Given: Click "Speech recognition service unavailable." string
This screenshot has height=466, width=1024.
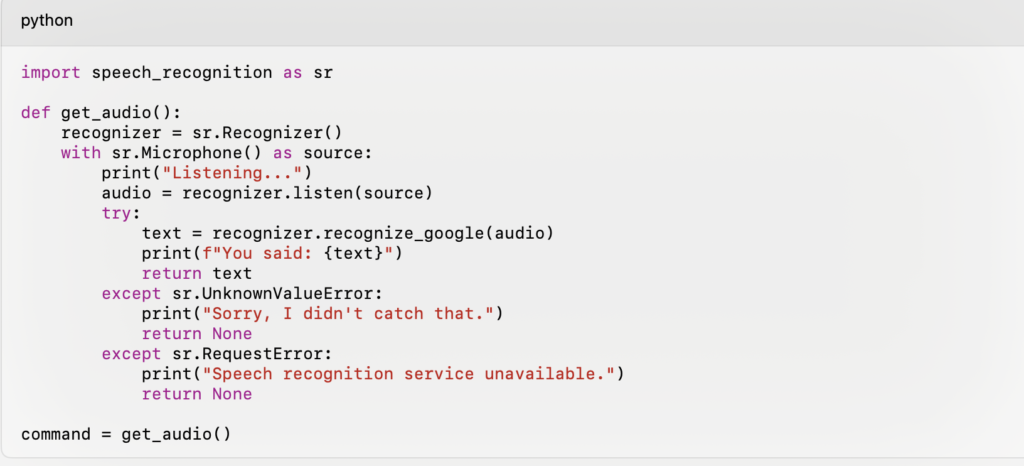Looking at the screenshot, I should click(x=408, y=374).
